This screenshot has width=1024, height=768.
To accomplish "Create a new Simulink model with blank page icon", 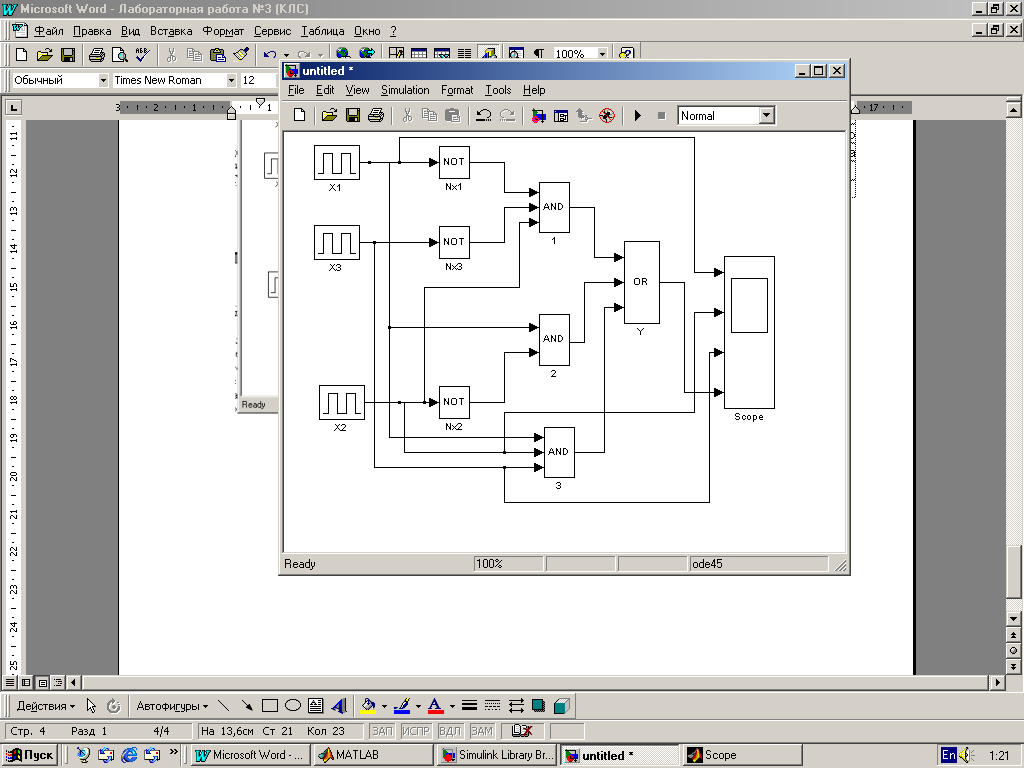I will pos(299,116).
